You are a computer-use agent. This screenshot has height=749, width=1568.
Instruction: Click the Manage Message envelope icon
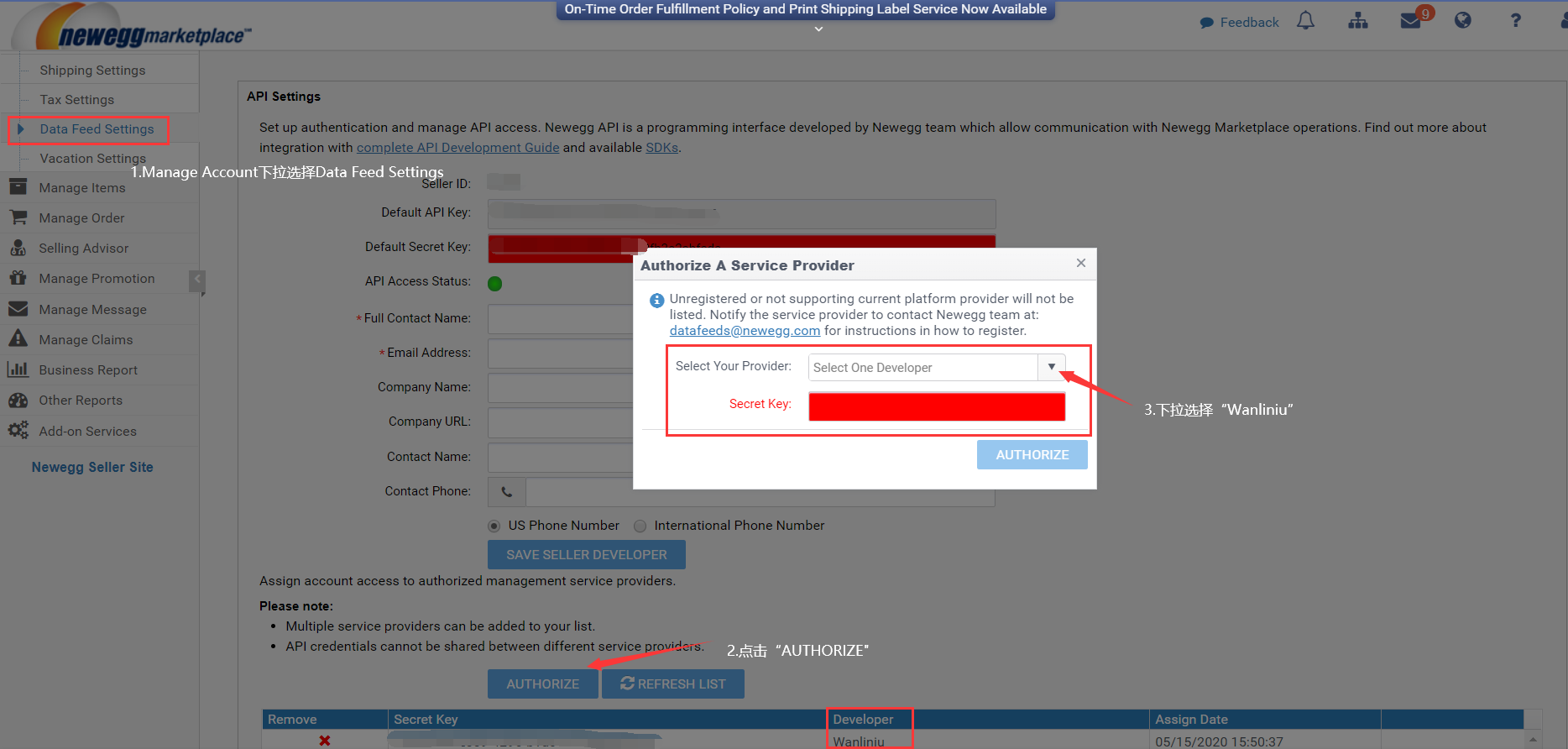pyautogui.click(x=18, y=309)
